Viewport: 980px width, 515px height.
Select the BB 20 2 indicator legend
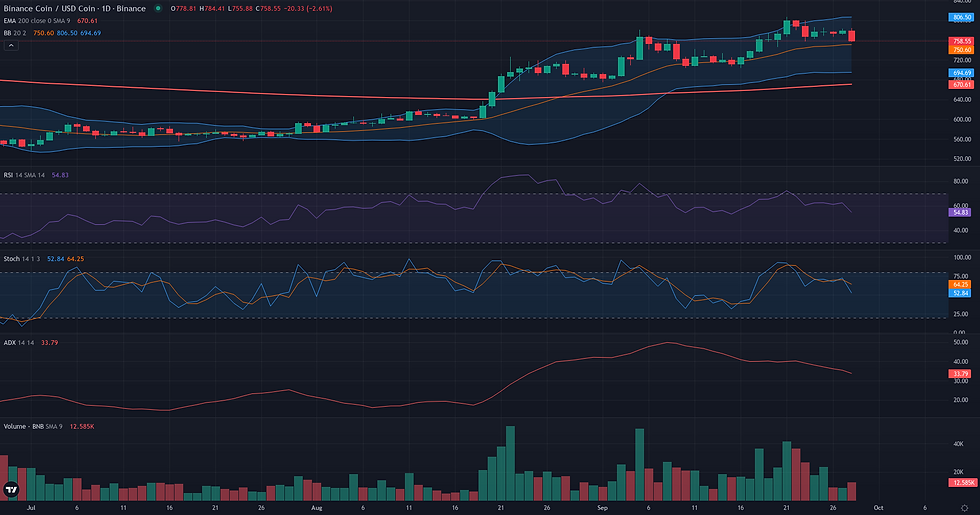(52, 33)
